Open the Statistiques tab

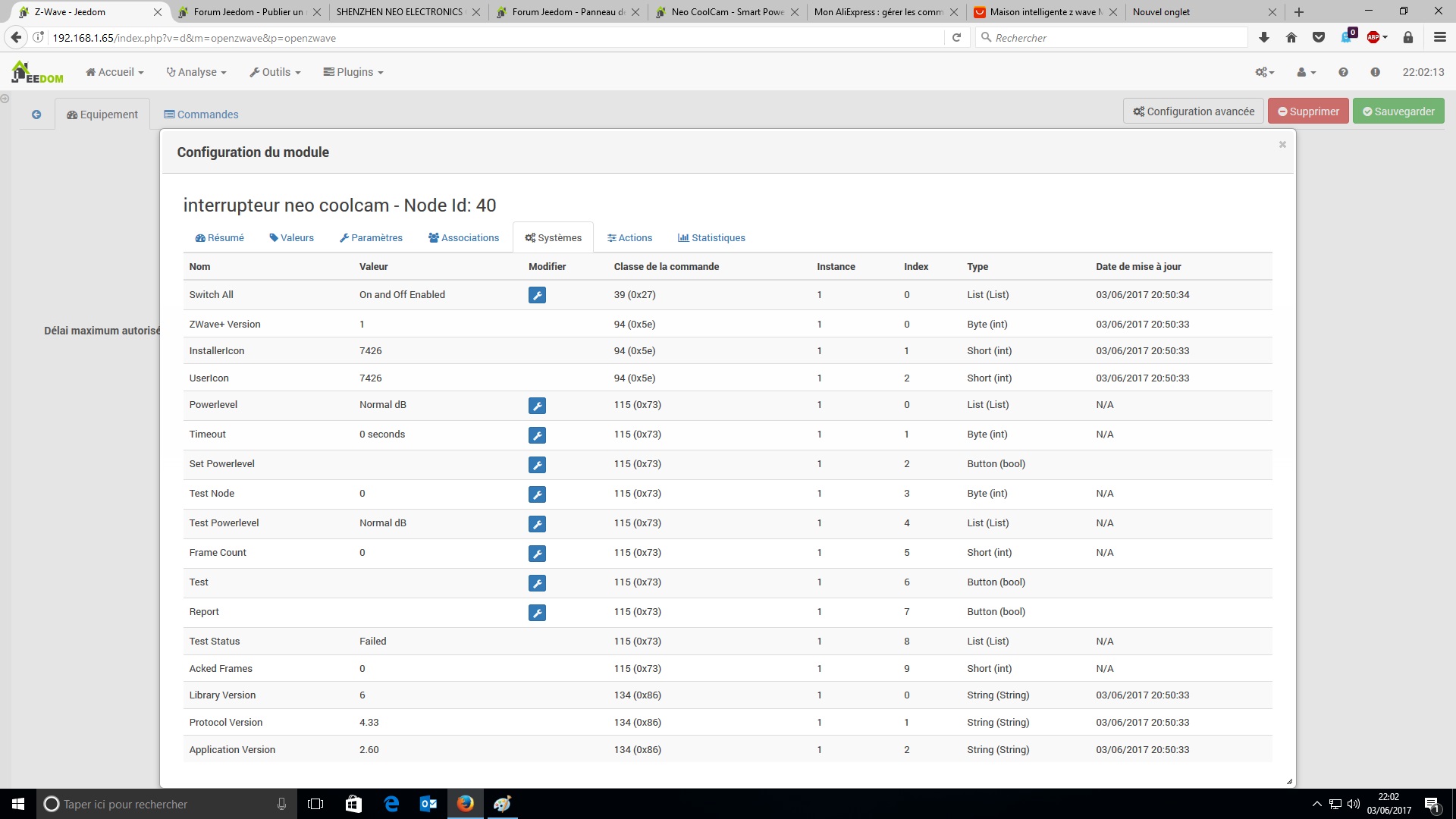tap(712, 237)
